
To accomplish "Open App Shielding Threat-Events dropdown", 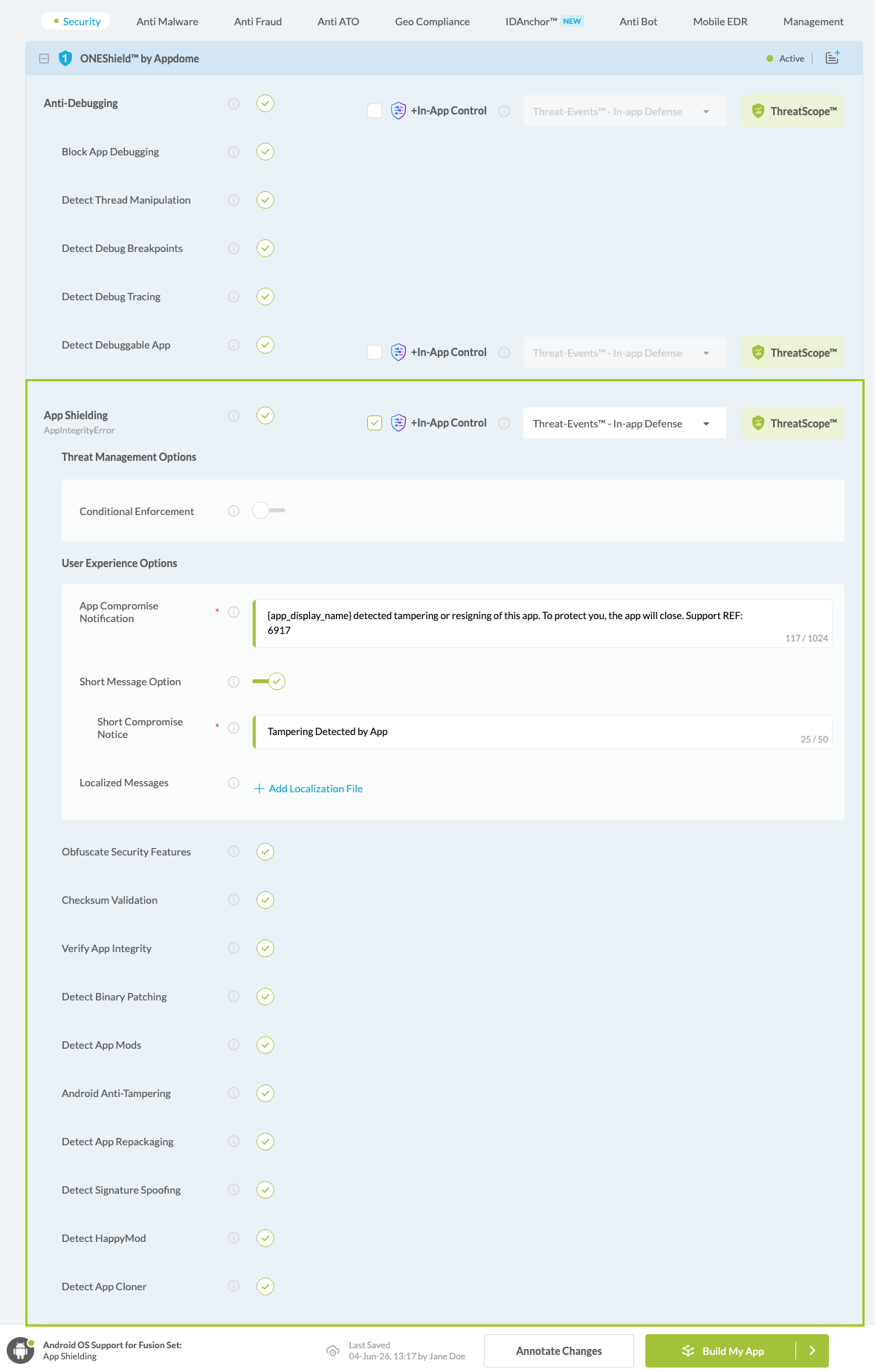I will point(624,423).
